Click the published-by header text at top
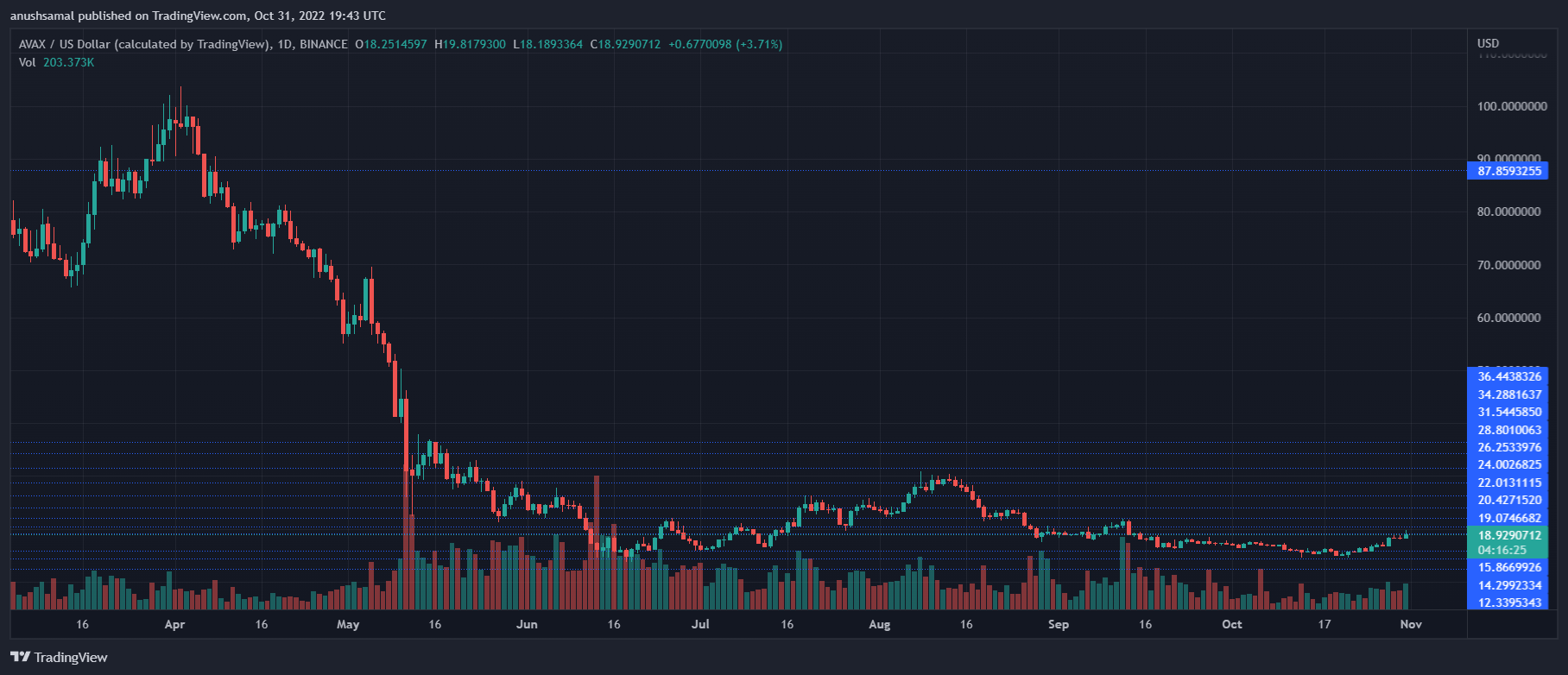 (x=198, y=16)
